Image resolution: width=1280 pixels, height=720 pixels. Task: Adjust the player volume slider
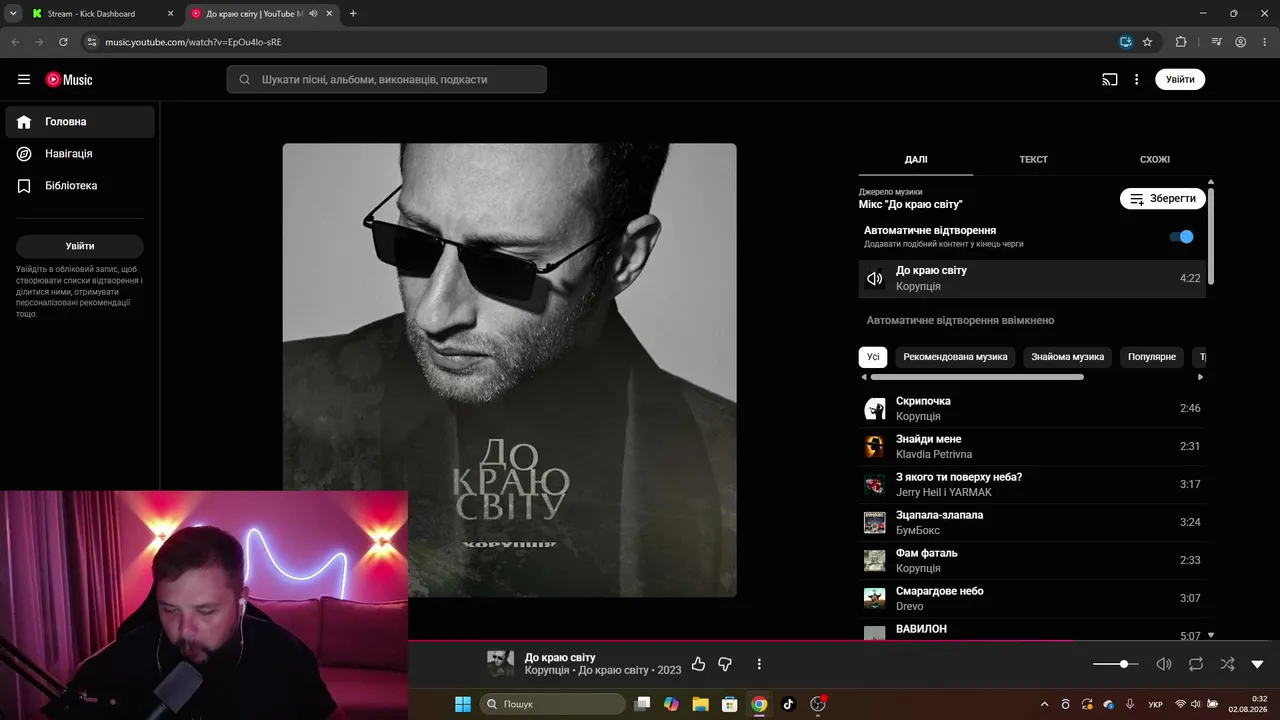pyautogui.click(x=1115, y=664)
